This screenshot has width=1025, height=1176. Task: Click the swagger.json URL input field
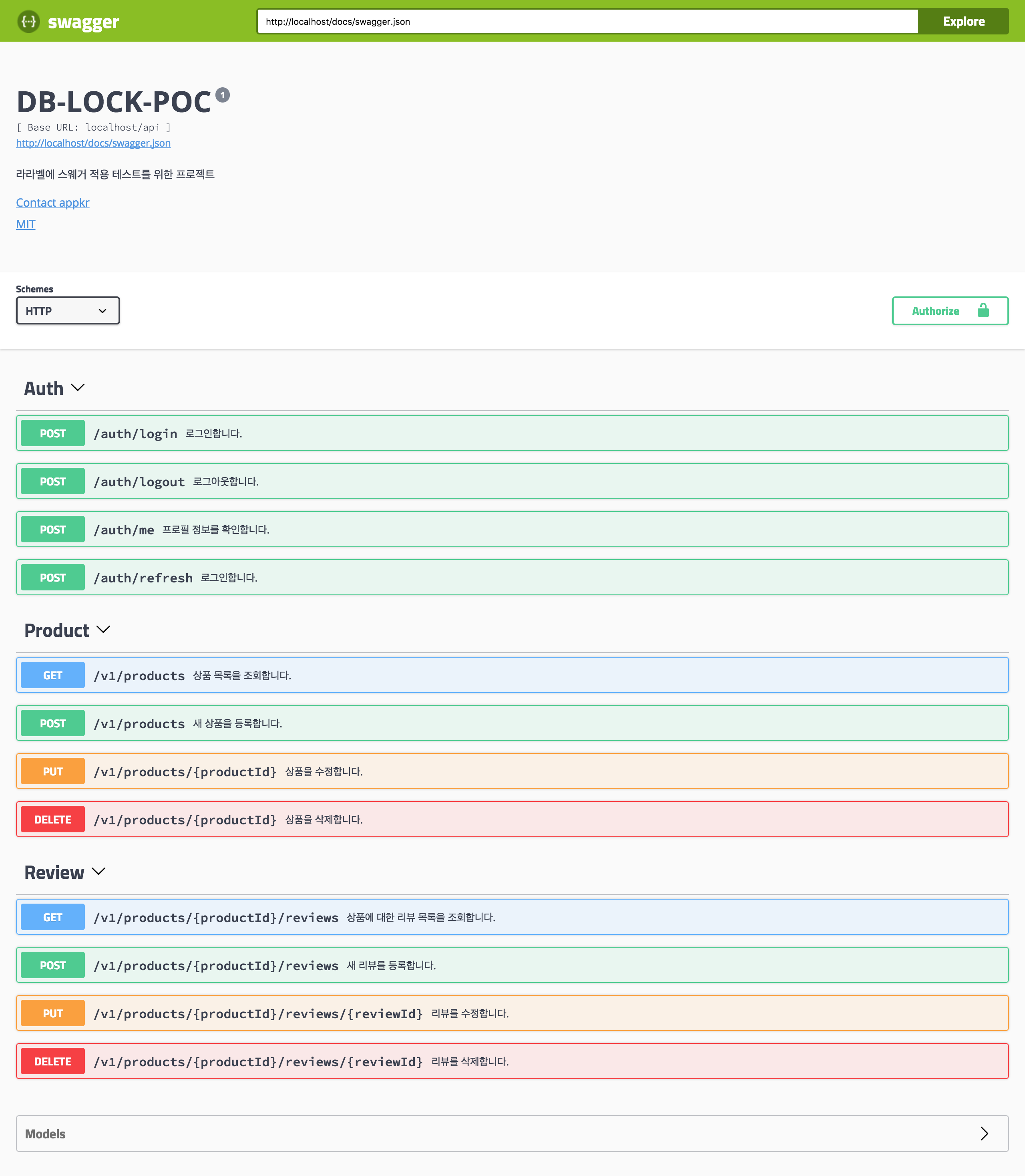coord(587,22)
